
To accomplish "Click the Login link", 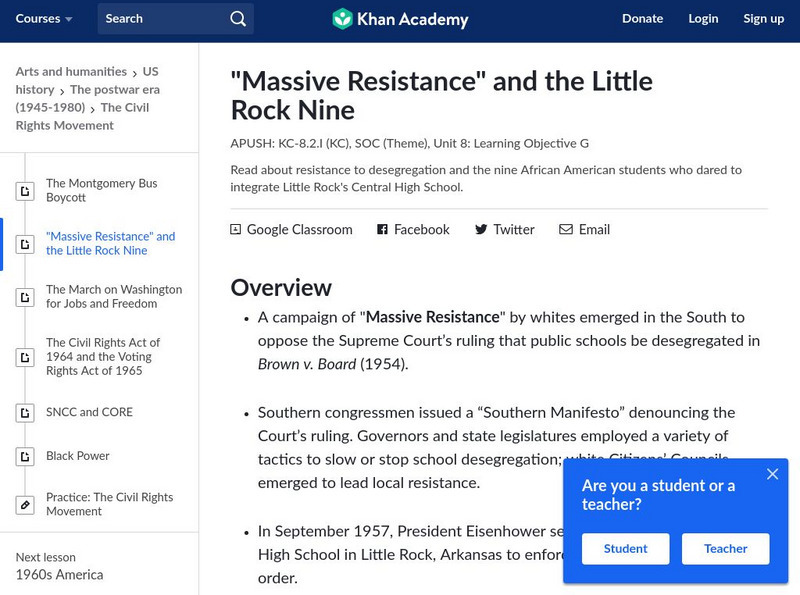I will 703,19.
